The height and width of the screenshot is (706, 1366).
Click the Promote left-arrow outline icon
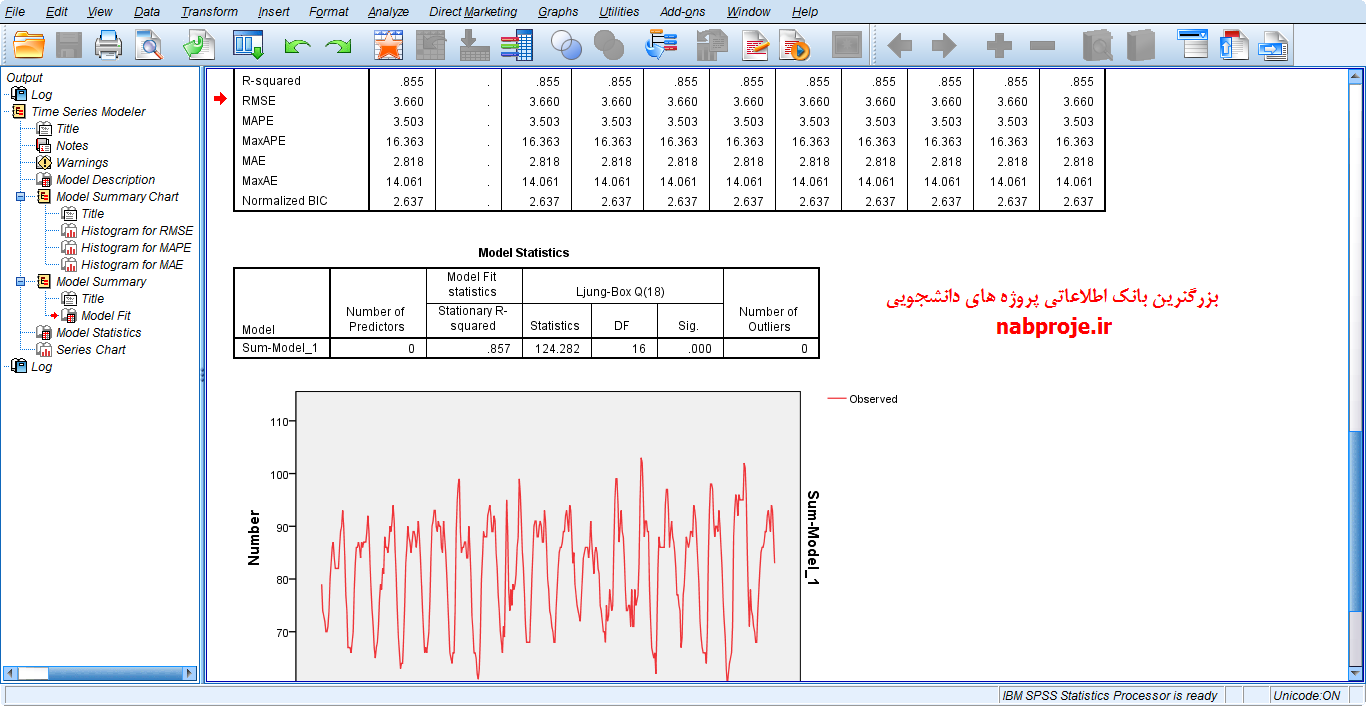pos(900,45)
